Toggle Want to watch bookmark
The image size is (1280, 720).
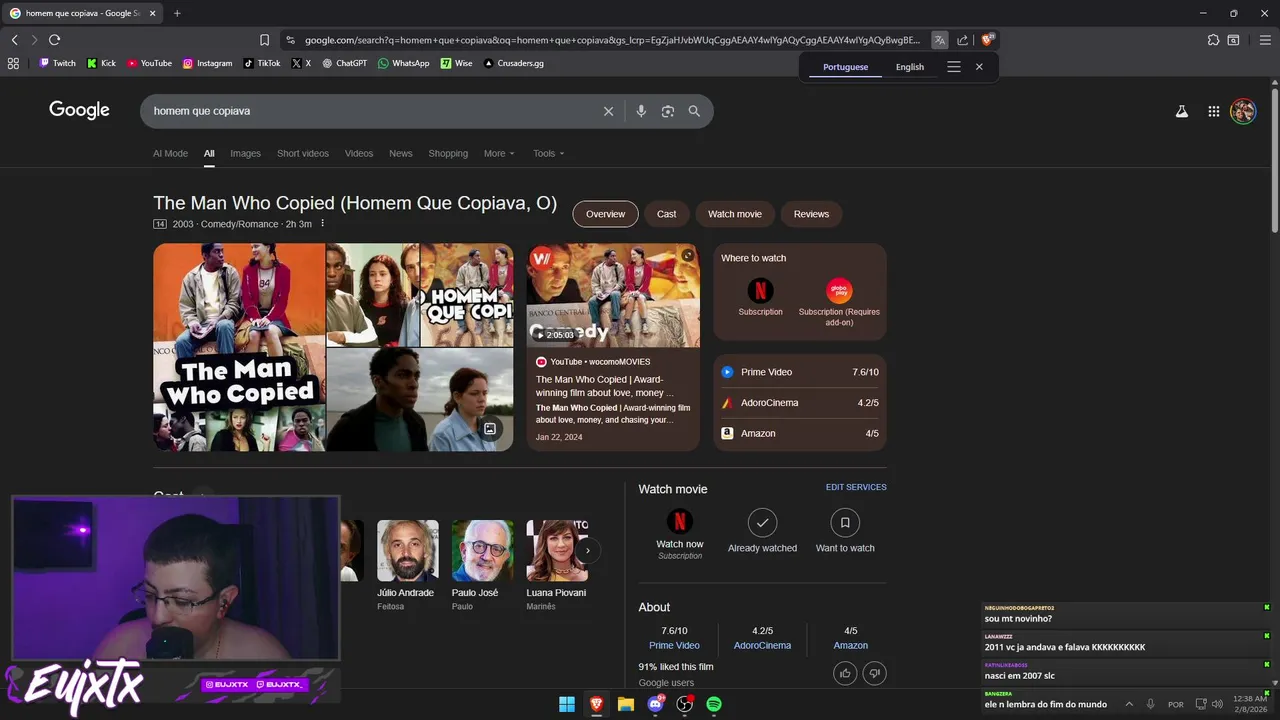click(x=845, y=530)
